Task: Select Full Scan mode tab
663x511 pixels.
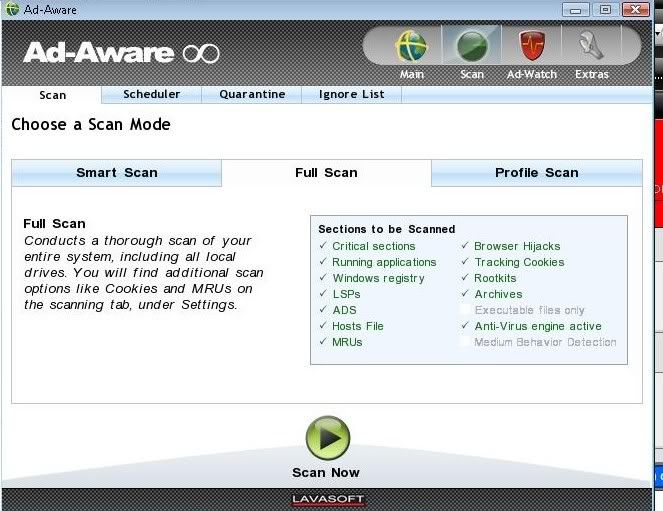Action: click(326, 172)
